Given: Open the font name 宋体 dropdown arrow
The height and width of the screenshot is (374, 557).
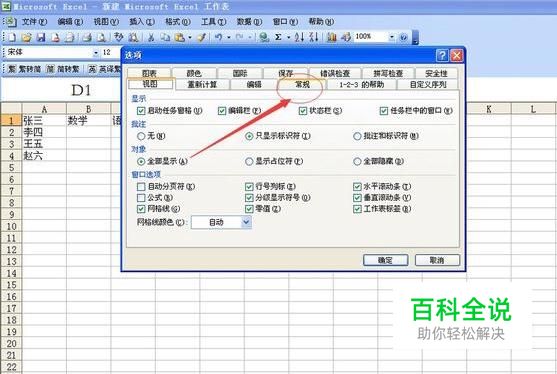Looking at the screenshot, I should coord(96,53).
